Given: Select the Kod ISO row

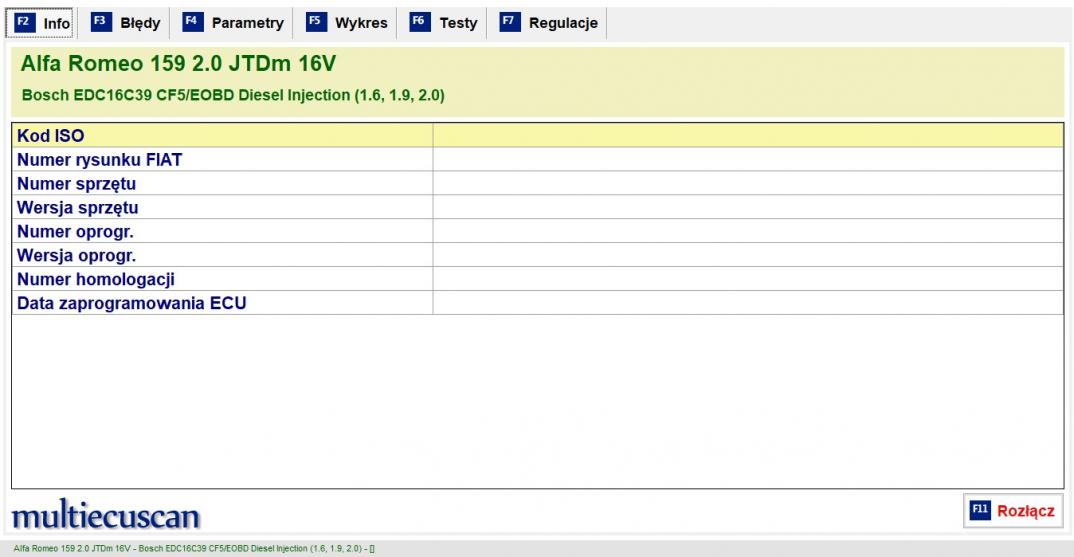Looking at the screenshot, I should click(x=538, y=136).
